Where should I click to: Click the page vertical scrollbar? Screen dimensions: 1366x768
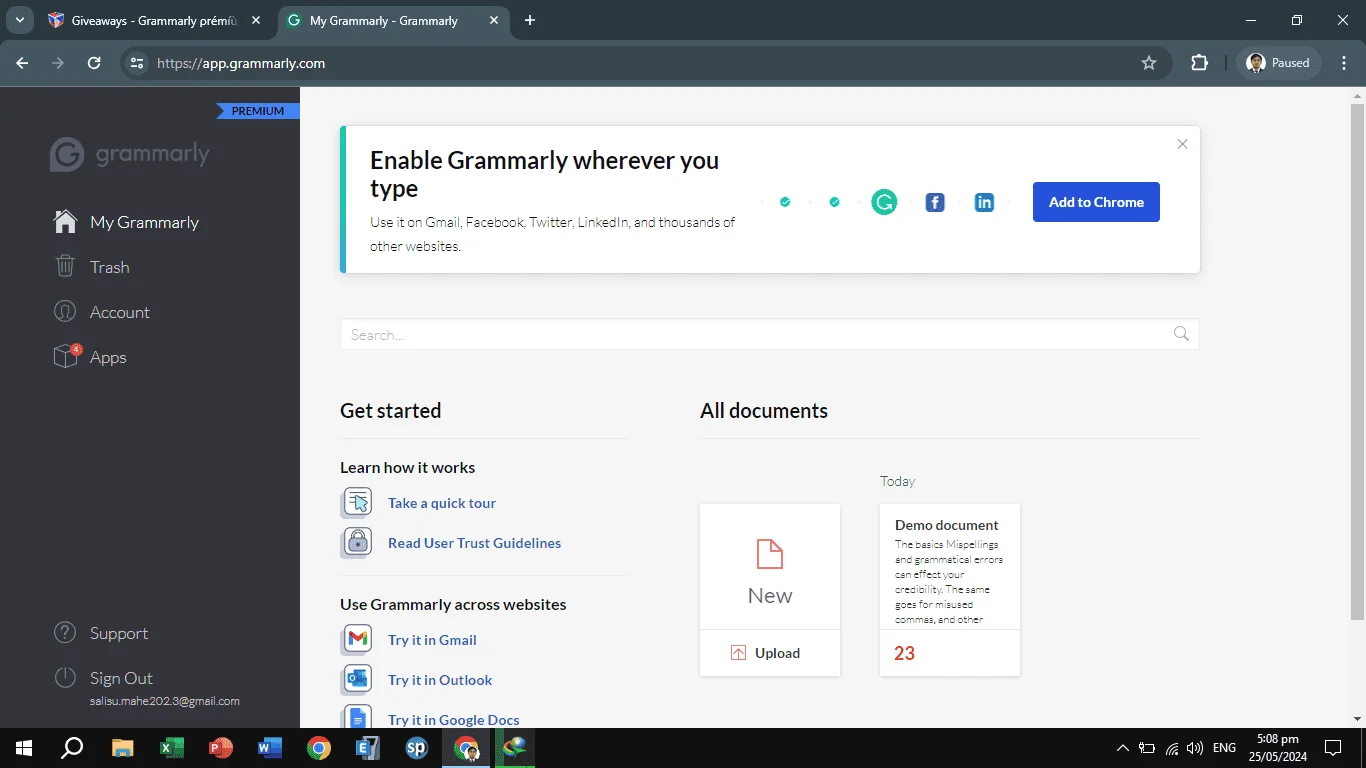pyautogui.click(x=1357, y=360)
